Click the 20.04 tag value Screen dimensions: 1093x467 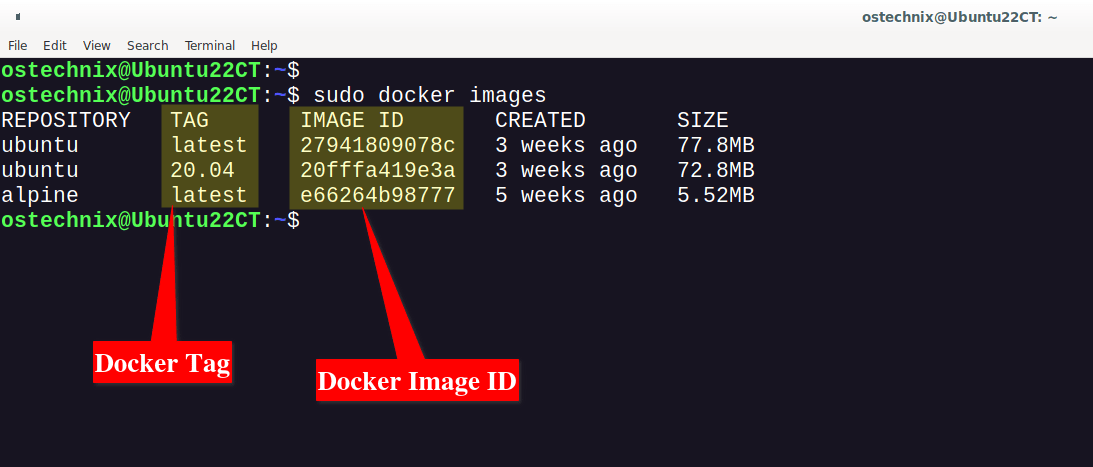pos(203,170)
